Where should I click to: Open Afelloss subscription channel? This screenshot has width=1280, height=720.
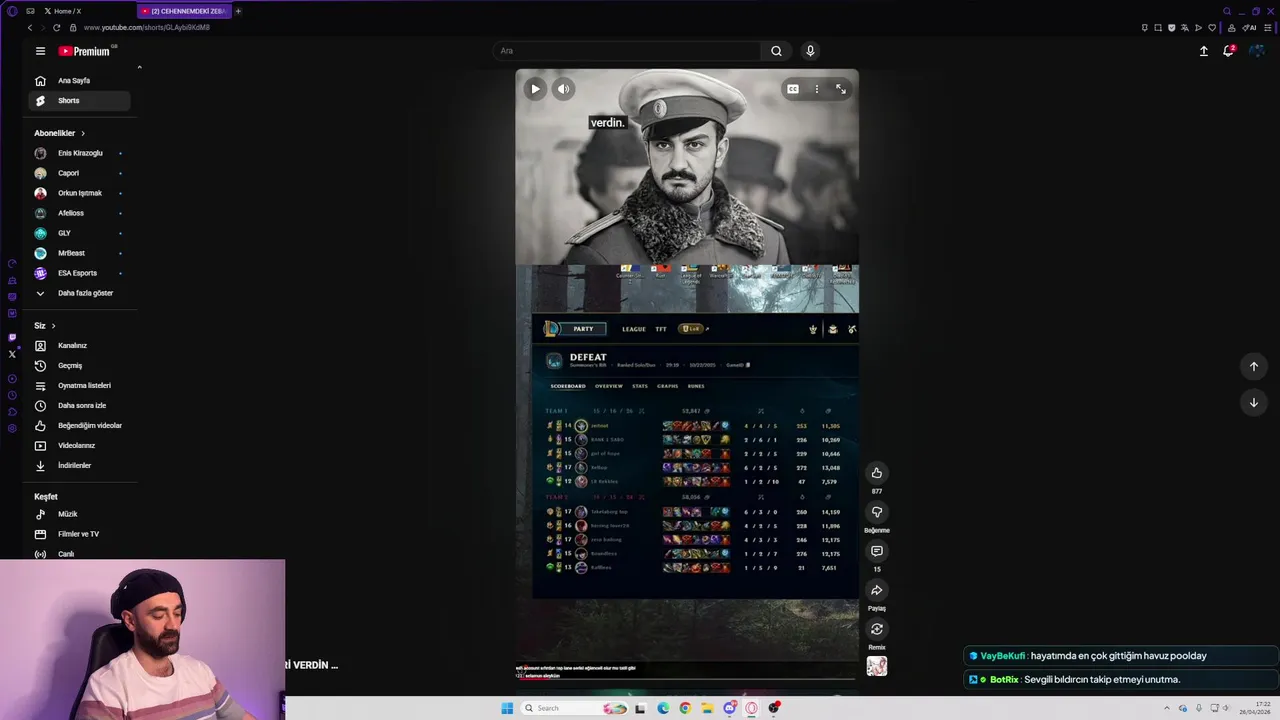80,213
